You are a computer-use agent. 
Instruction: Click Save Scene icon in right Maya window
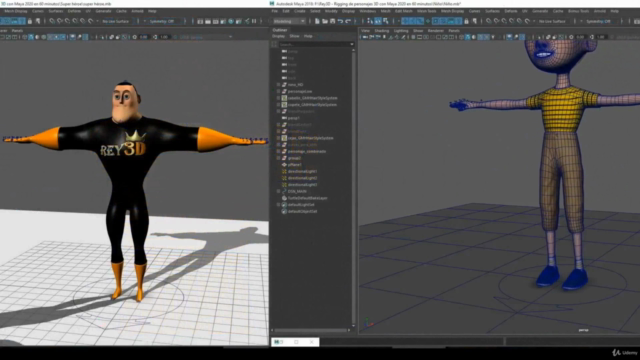pyautogui.click(x=333, y=21)
